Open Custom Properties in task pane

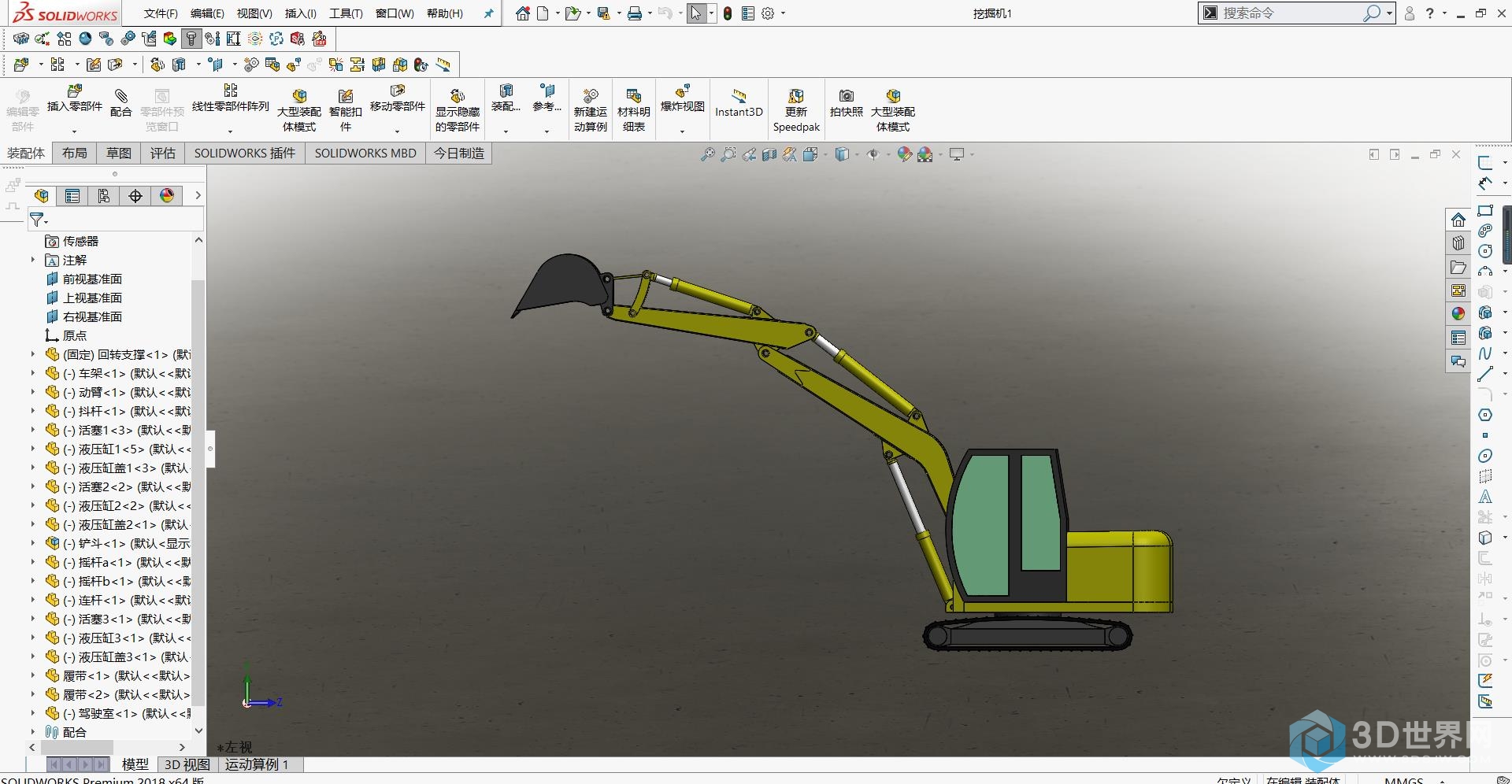[1458, 338]
